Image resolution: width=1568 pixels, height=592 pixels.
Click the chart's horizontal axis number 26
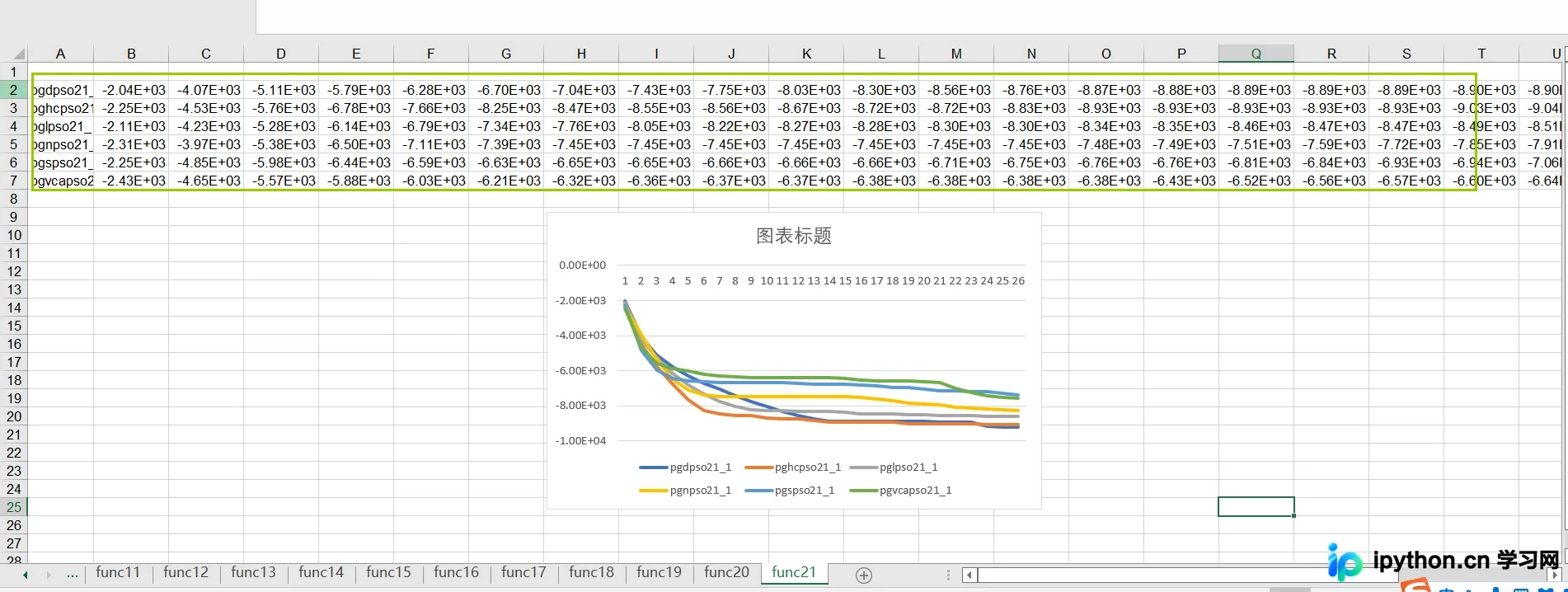coord(1018,281)
